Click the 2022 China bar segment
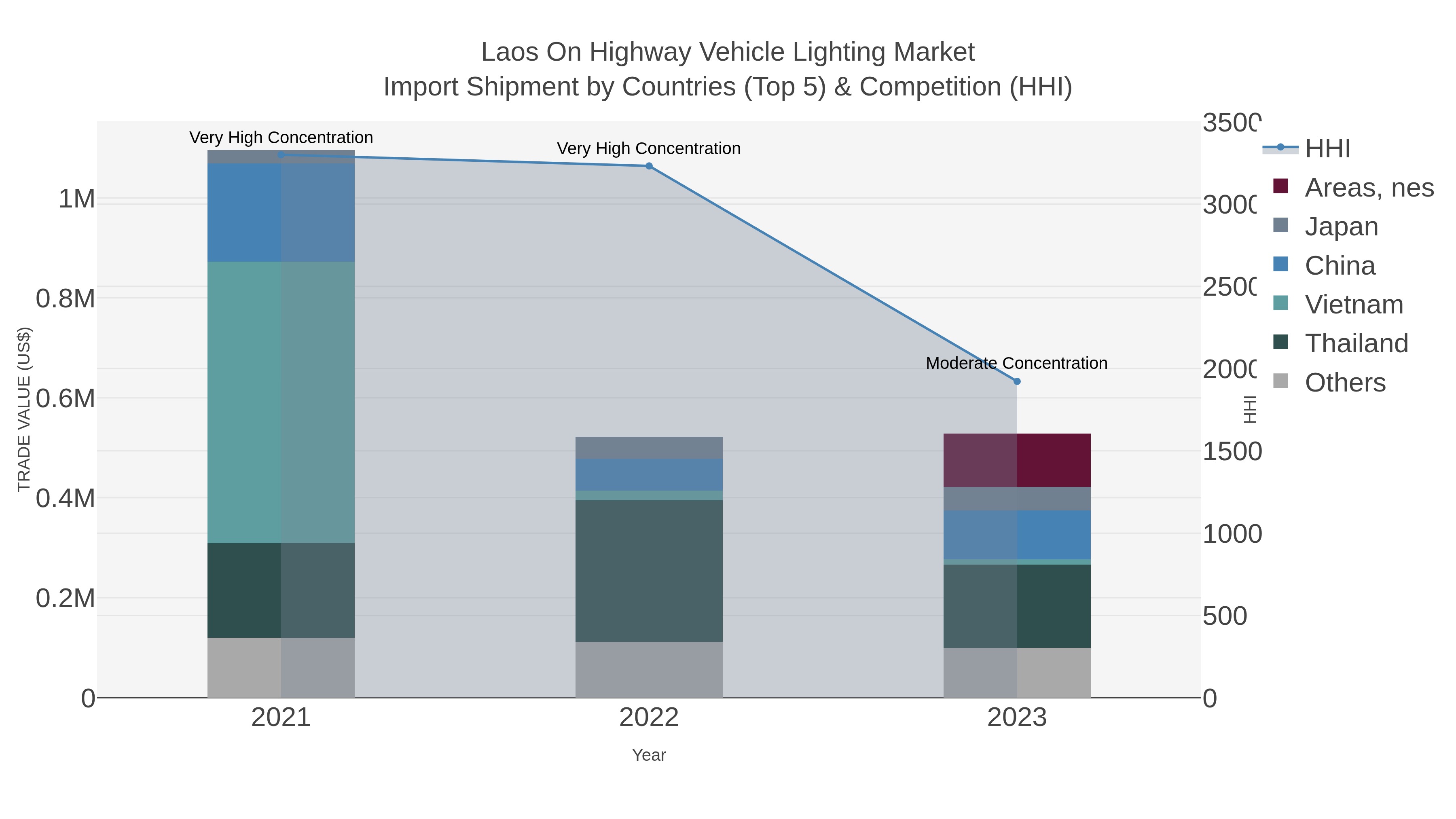The width and height of the screenshot is (1456, 819). point(649,475)
